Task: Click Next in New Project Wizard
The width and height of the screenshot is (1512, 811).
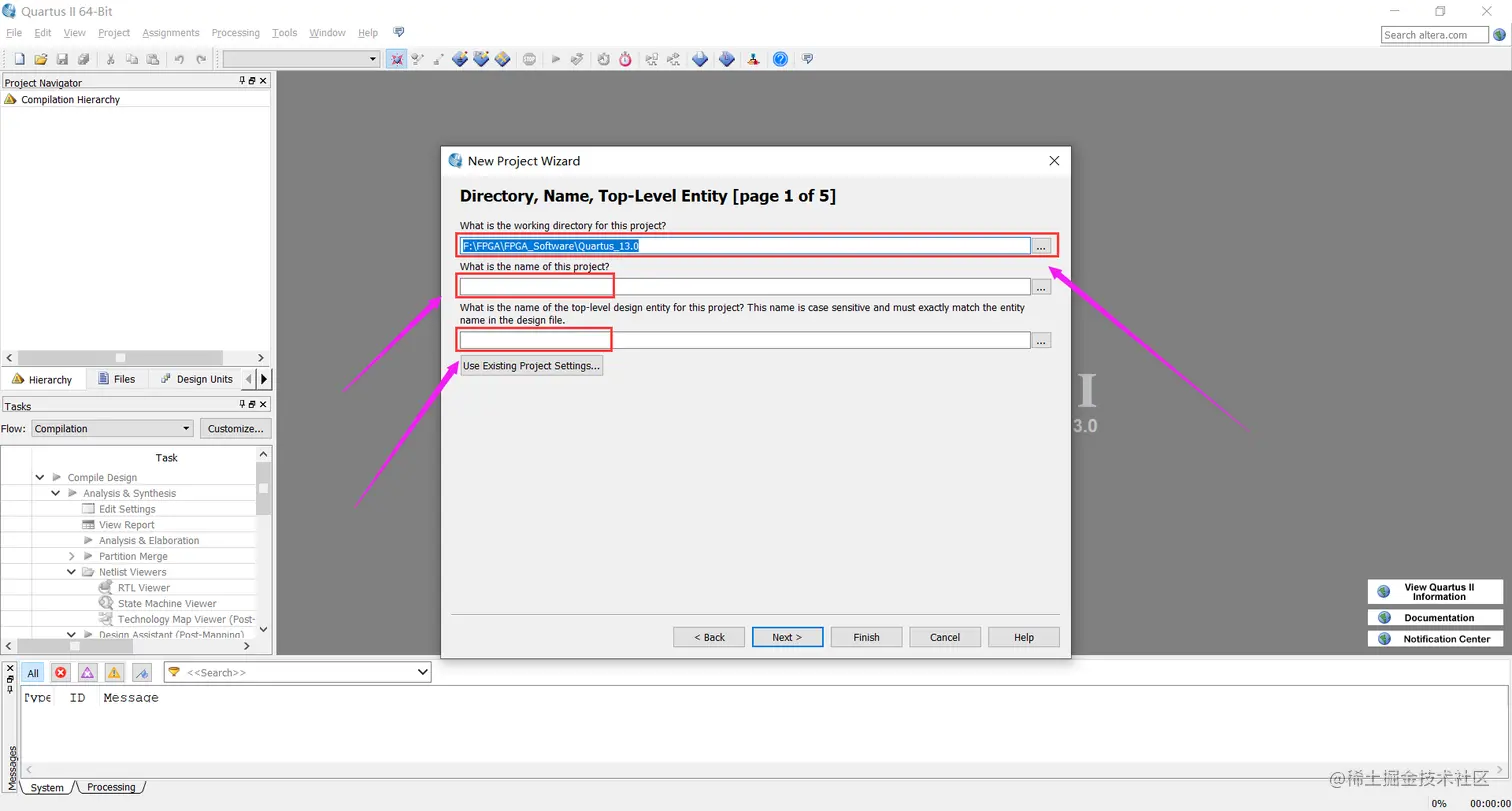Action: (787, 637)
